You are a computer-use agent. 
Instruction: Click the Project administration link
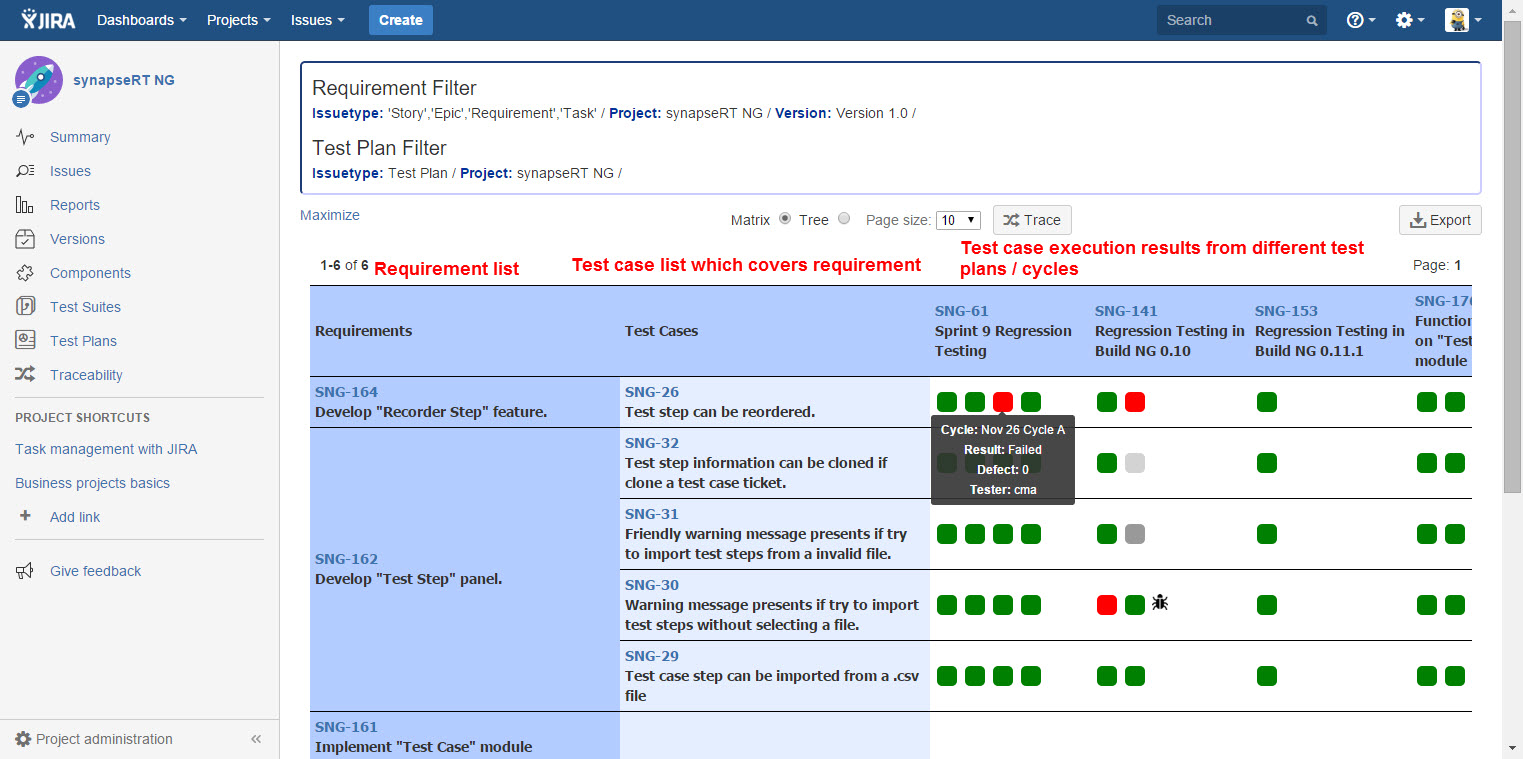tap(104, 739)
